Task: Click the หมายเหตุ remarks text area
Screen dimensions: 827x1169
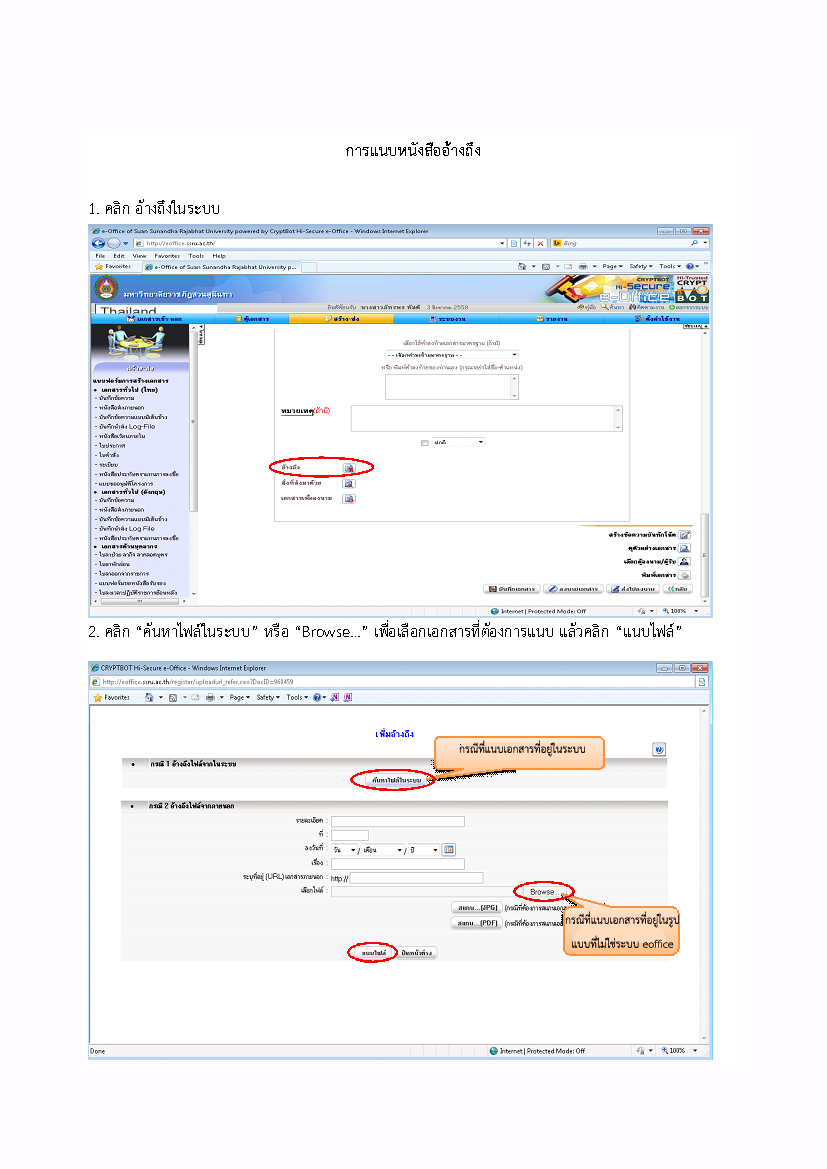Action: 486,418
